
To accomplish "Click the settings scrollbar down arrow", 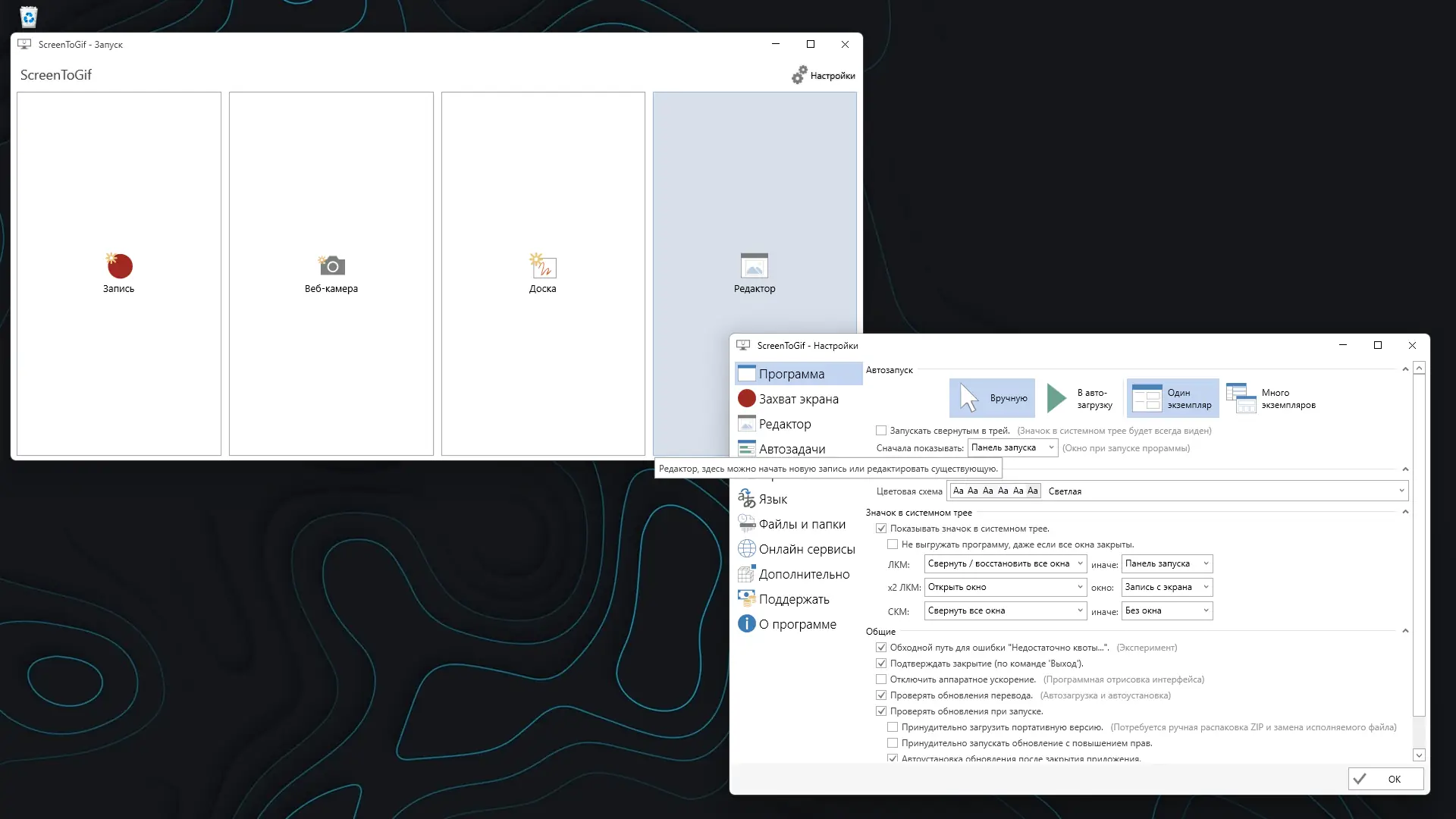I will click(x=1419, y=755).
